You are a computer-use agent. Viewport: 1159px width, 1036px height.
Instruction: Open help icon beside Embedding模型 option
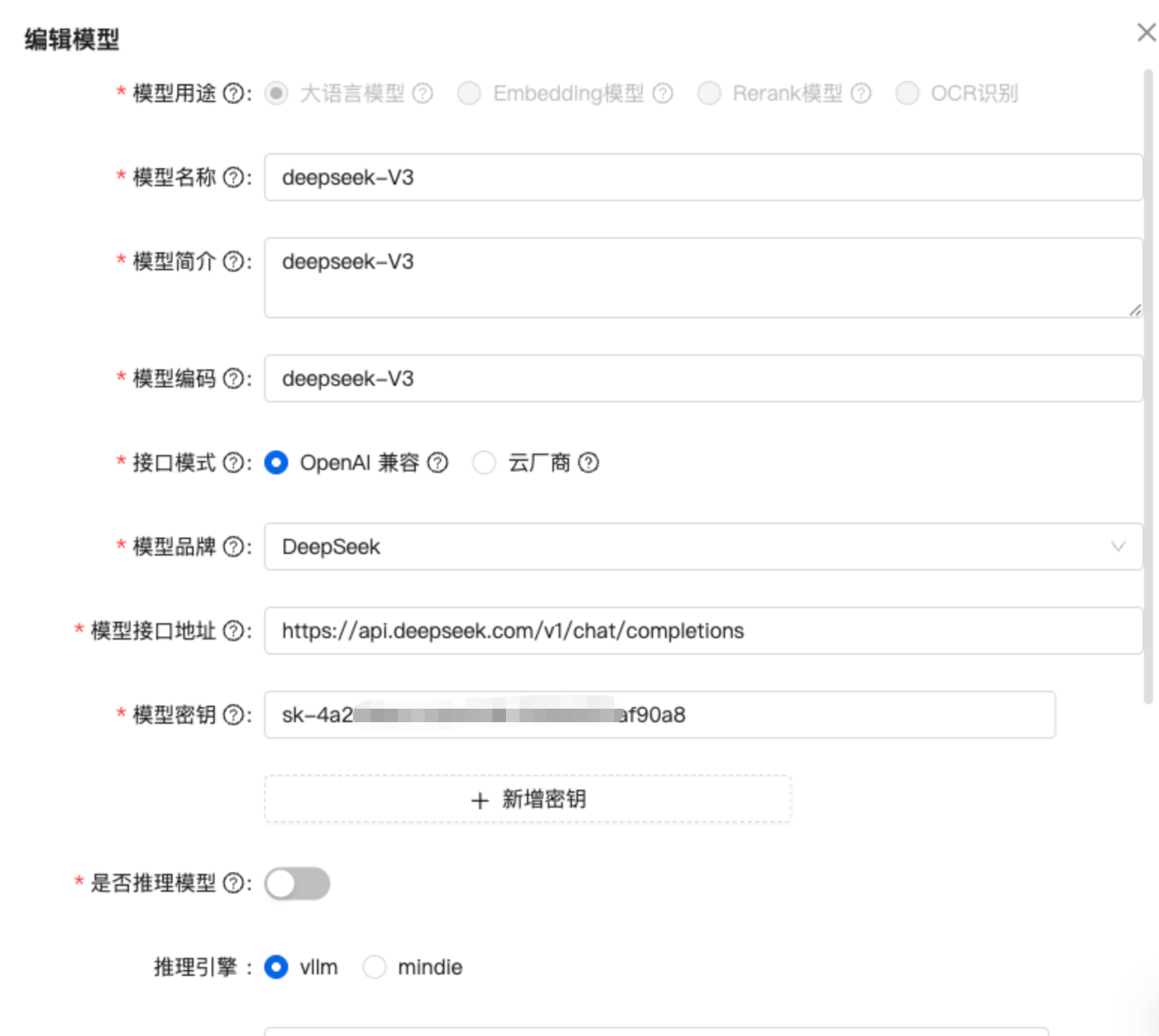(x=663, y=93)
